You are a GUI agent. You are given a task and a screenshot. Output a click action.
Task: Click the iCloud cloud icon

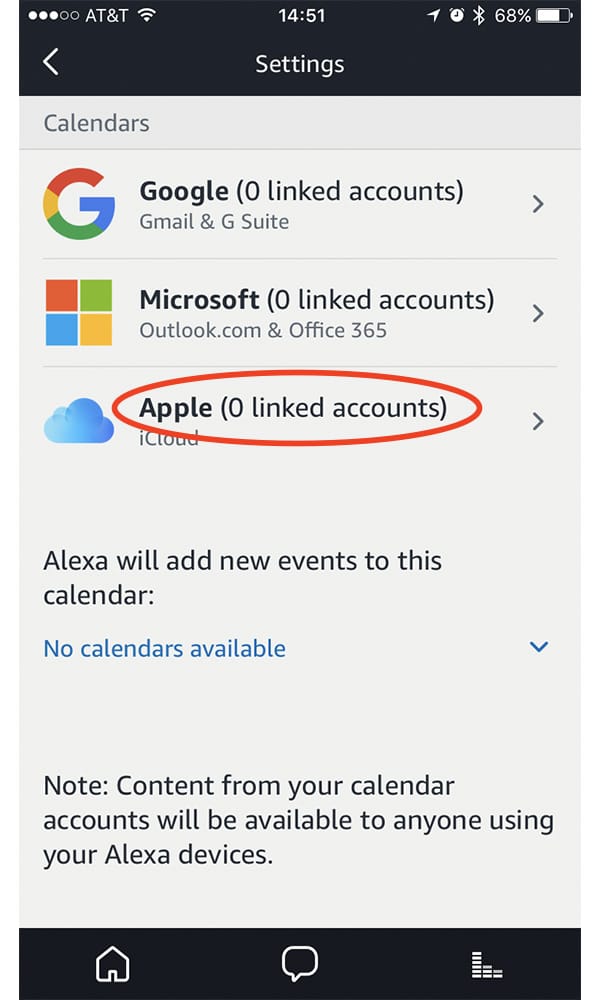[x=78, y=421]
